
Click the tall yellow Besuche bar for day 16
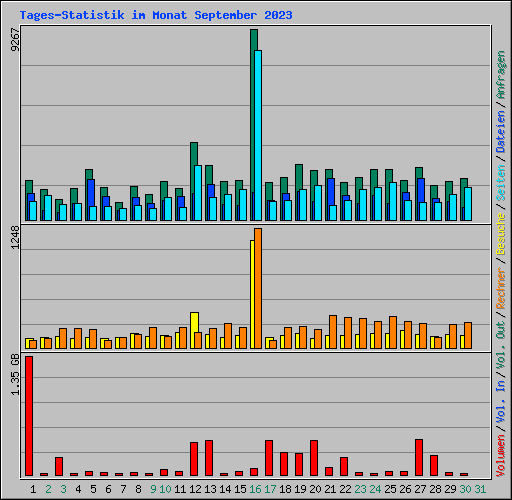point(252,294)
